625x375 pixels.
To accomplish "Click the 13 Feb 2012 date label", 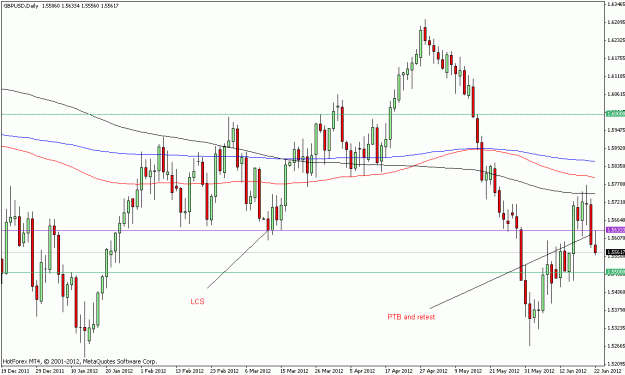I will (189, 371).
